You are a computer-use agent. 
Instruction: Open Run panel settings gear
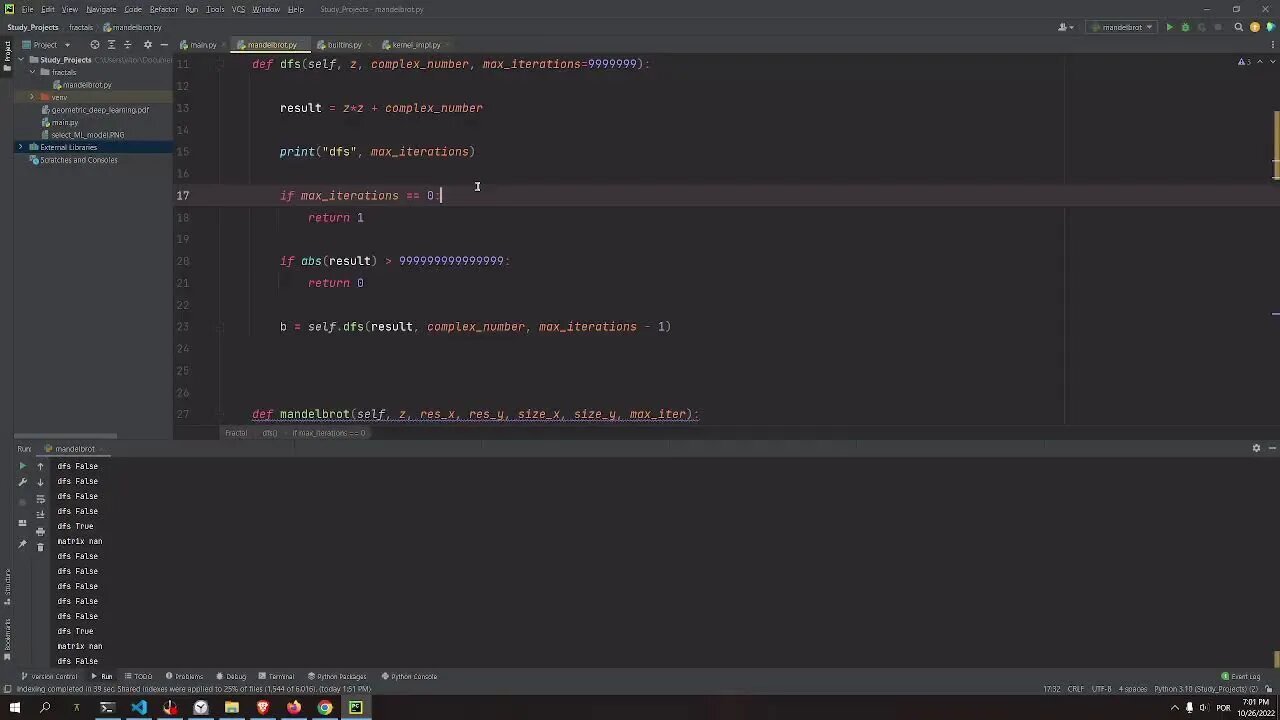coord(1256,448)
